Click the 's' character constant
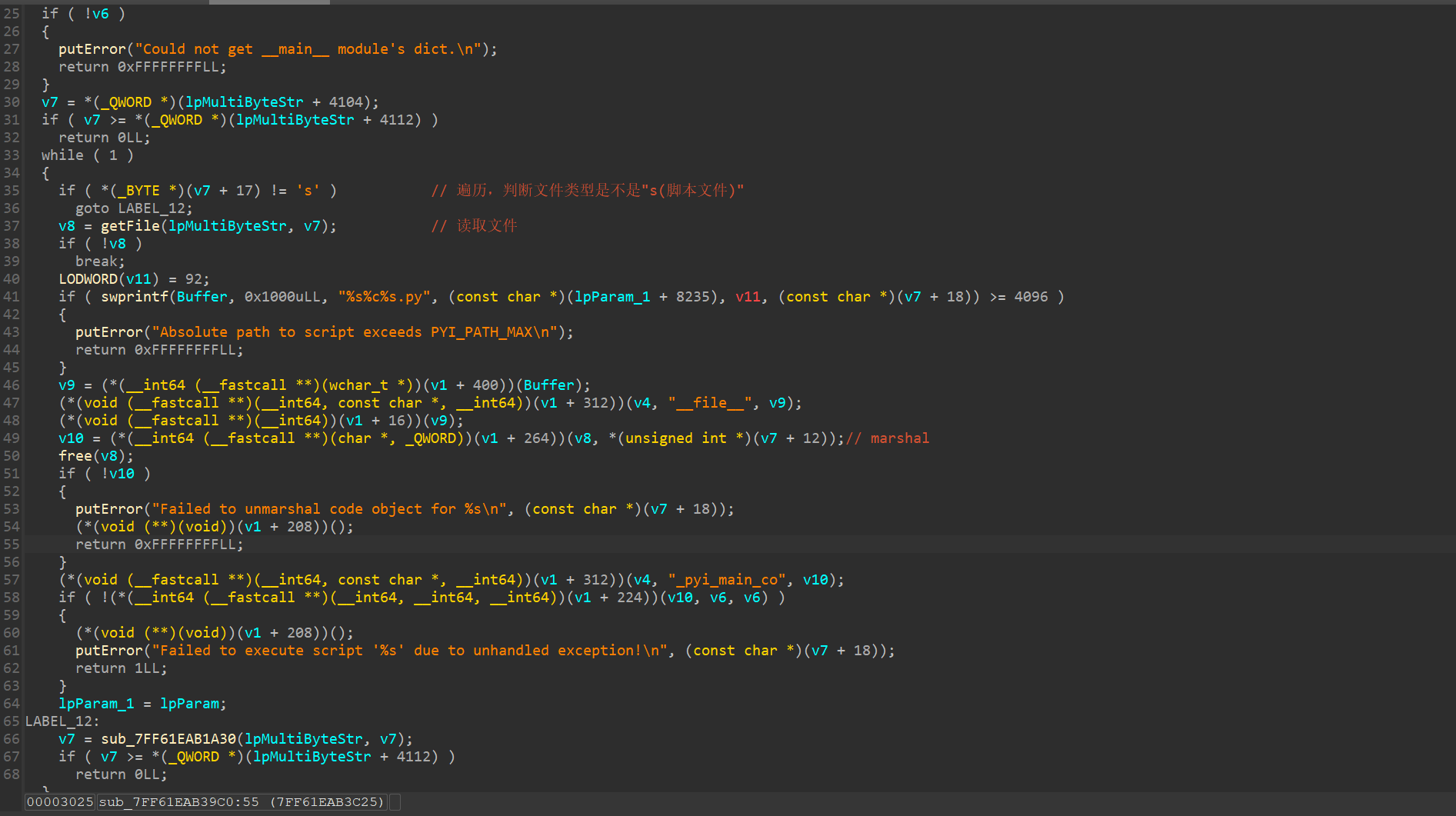 click(x=308, y=191)
